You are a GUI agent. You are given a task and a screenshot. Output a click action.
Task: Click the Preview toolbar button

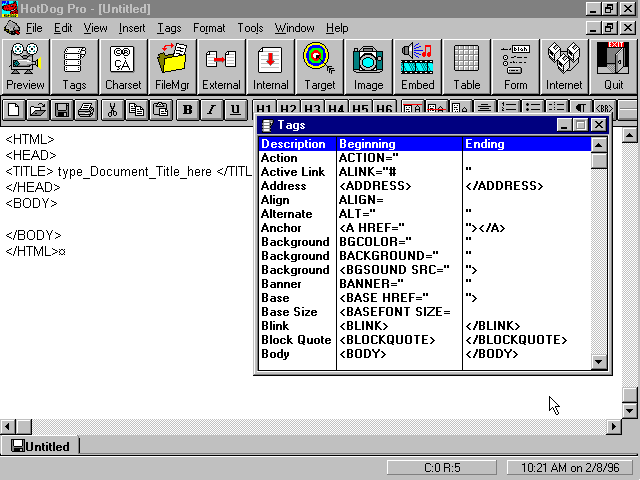point(25,66)
